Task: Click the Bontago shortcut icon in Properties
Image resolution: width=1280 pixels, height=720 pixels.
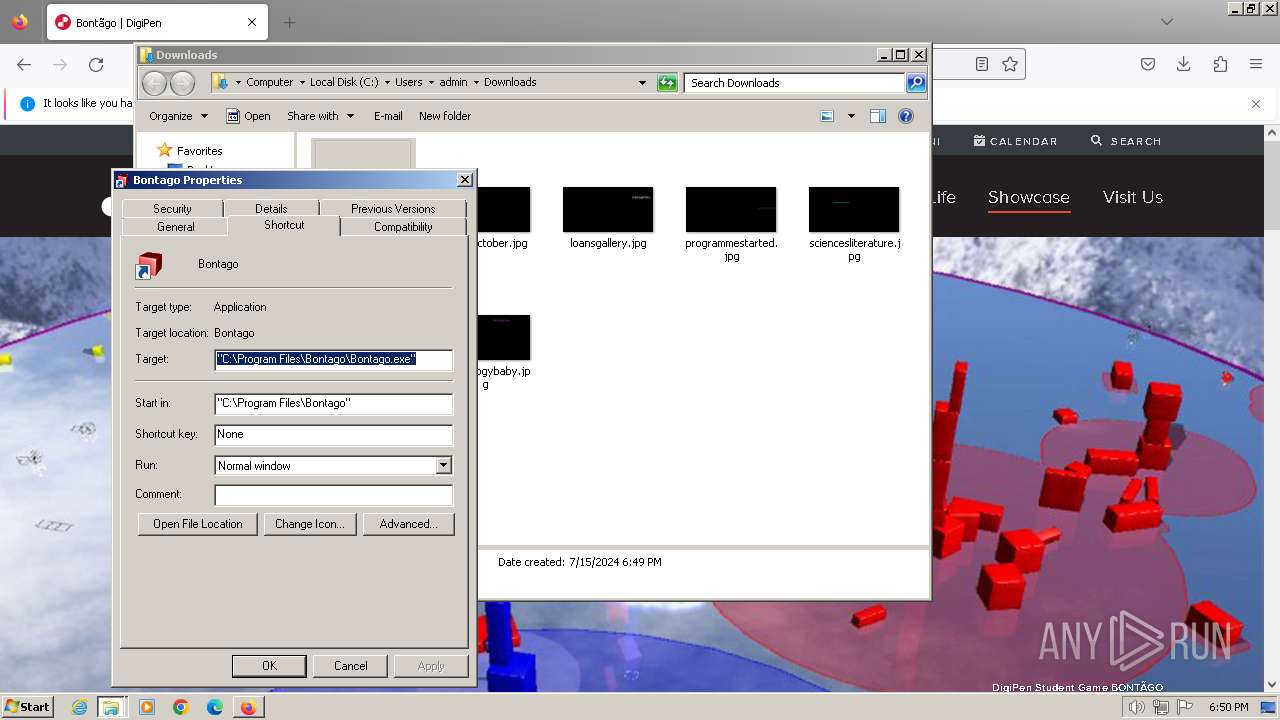Action: (x=149, y=265)
